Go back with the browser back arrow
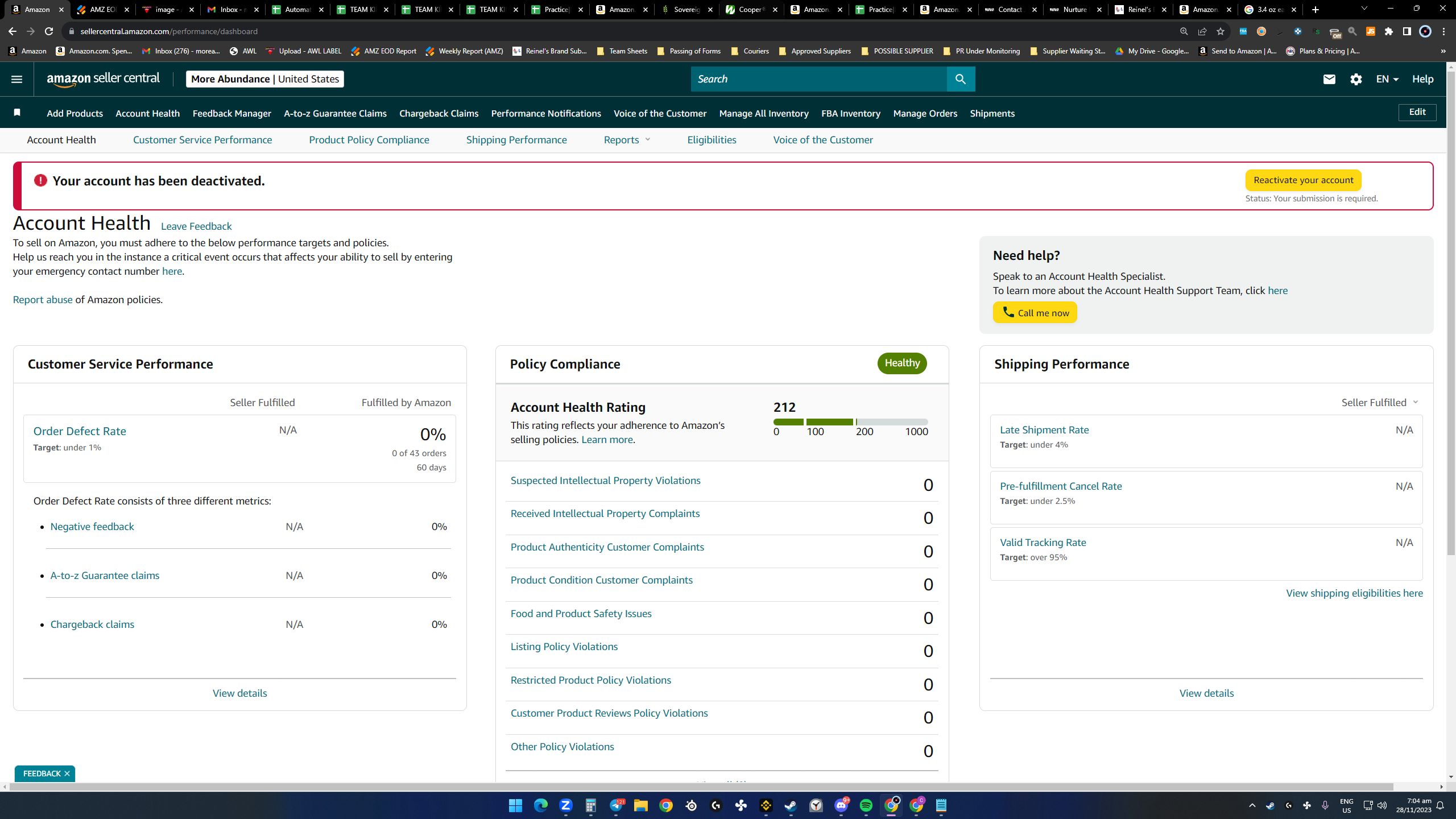Screen dimensions: 1456x819 13,31
